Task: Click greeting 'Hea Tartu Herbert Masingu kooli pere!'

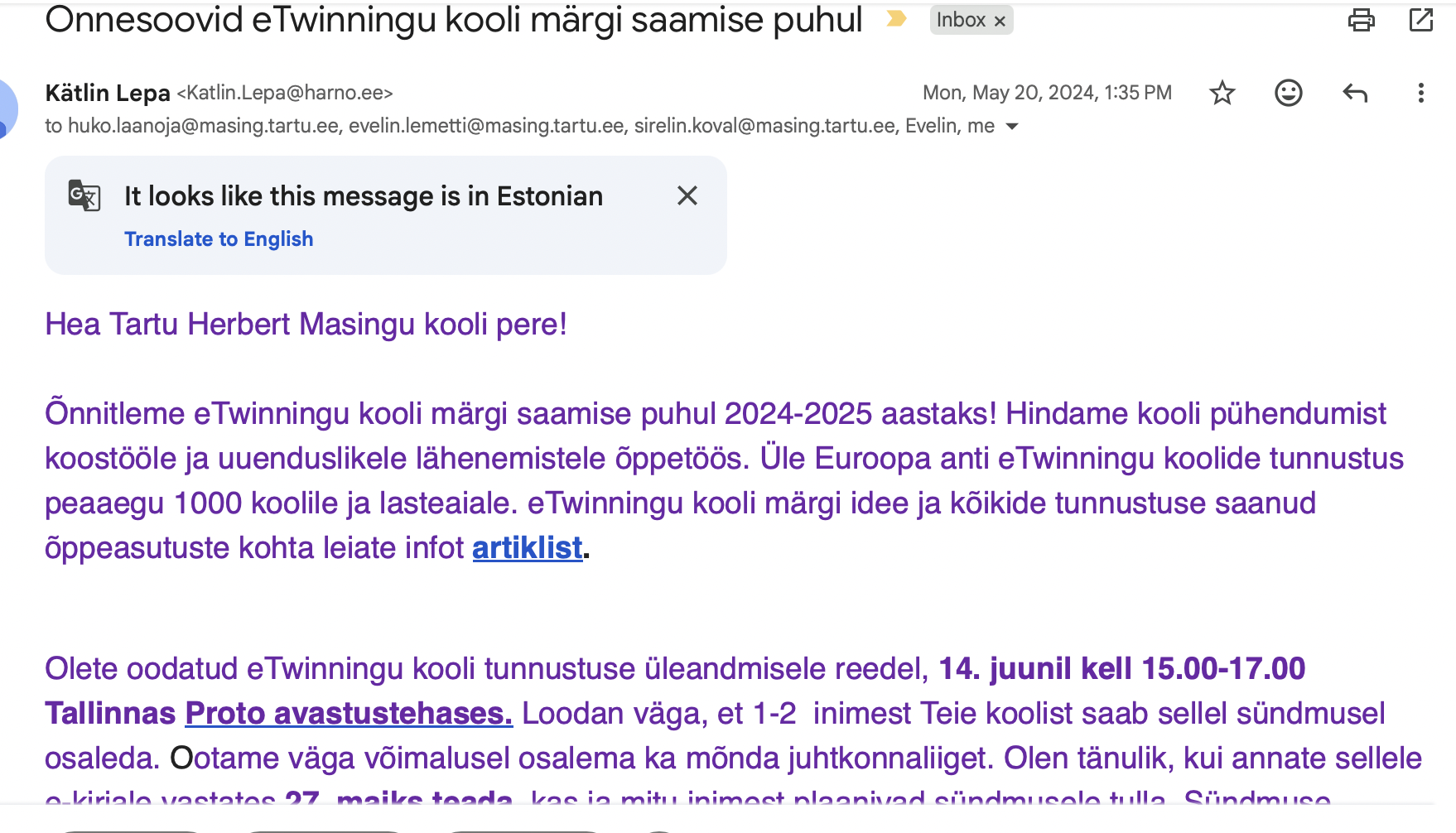Action: pos(306,325)
